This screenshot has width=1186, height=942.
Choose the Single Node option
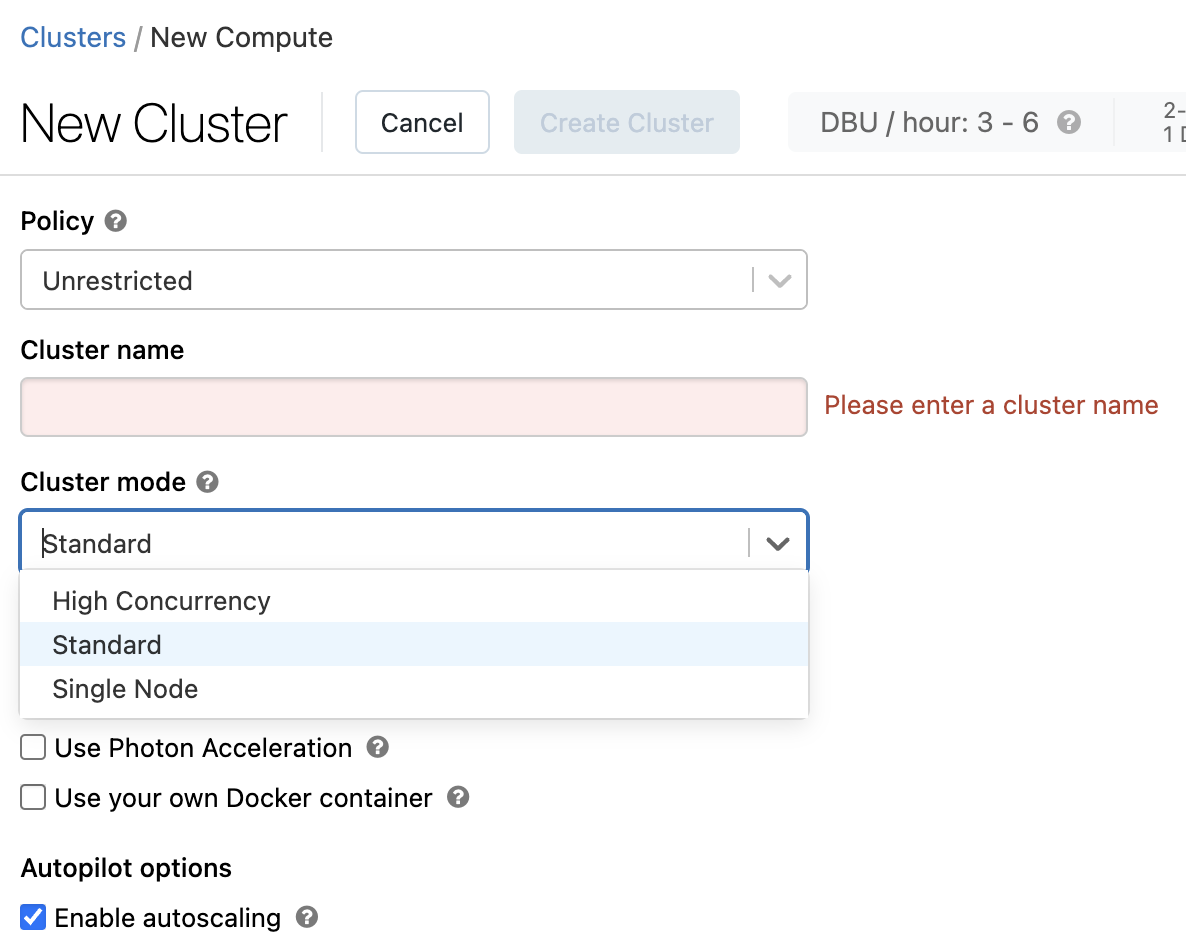tap(125, 689)
